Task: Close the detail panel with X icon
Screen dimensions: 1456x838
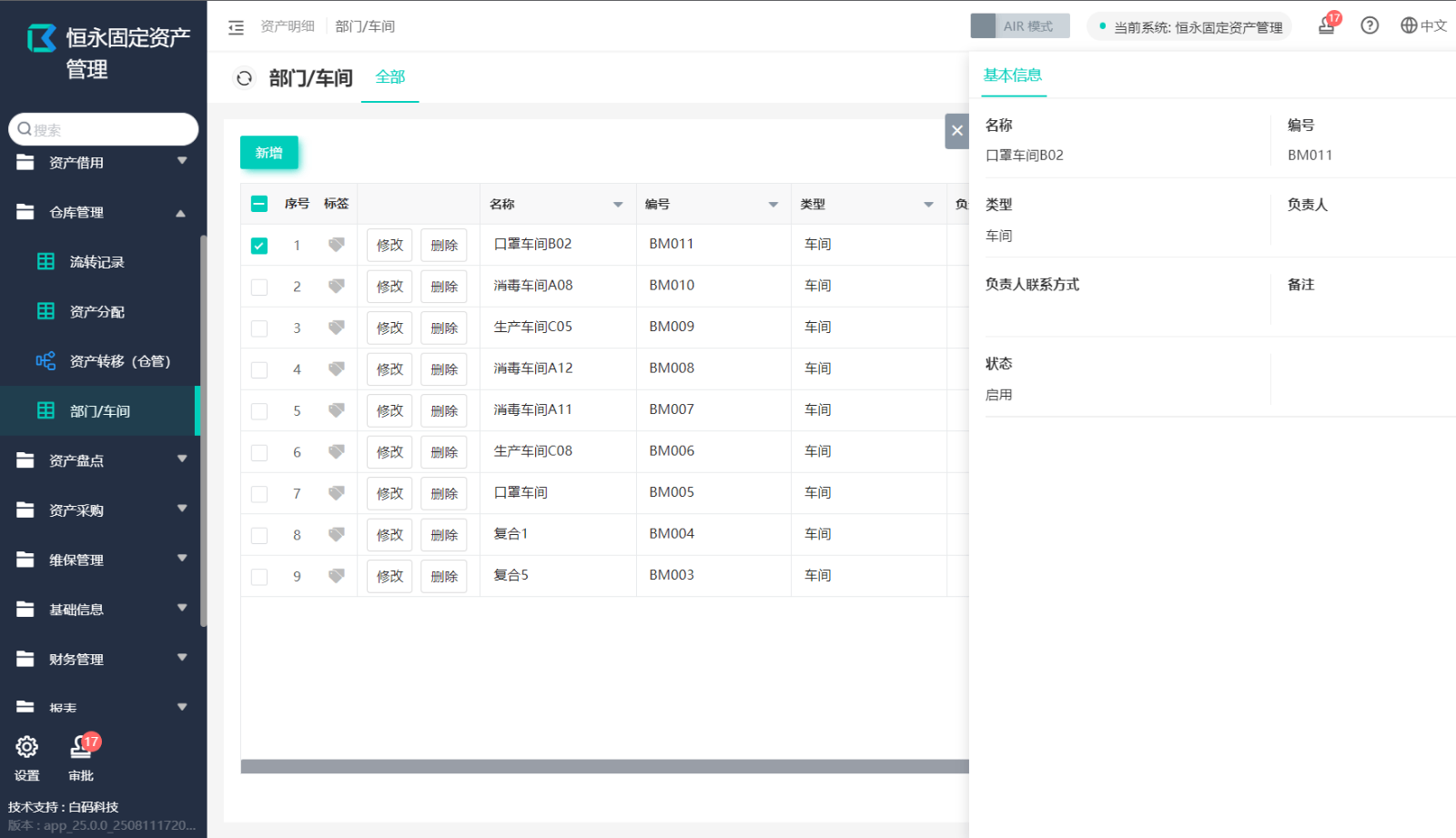Action: (x=956, y=131)
